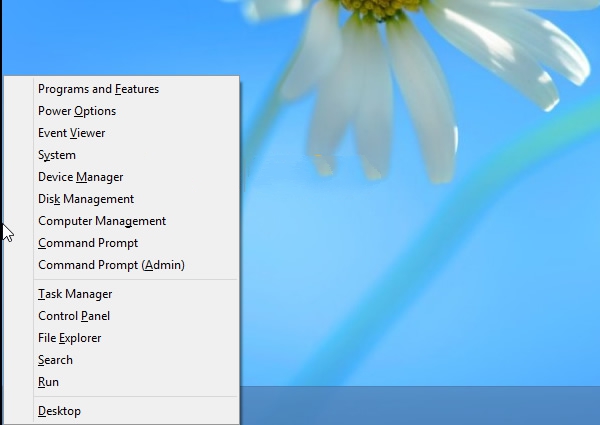
Task: Open Programs and Features from the menu
Action: click(98, 89)
